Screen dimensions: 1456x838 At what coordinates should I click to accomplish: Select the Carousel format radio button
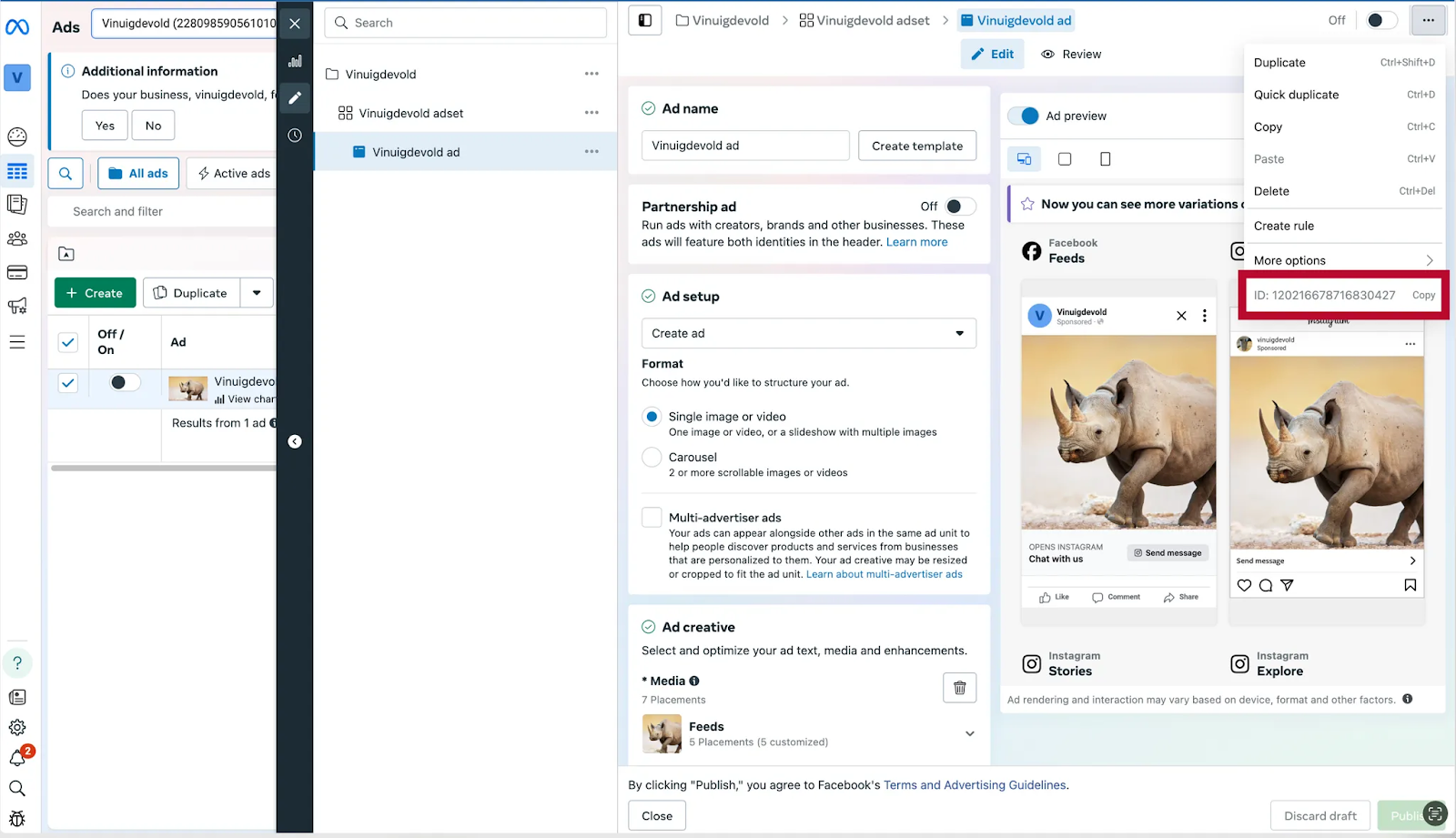[x=652, y=458]
